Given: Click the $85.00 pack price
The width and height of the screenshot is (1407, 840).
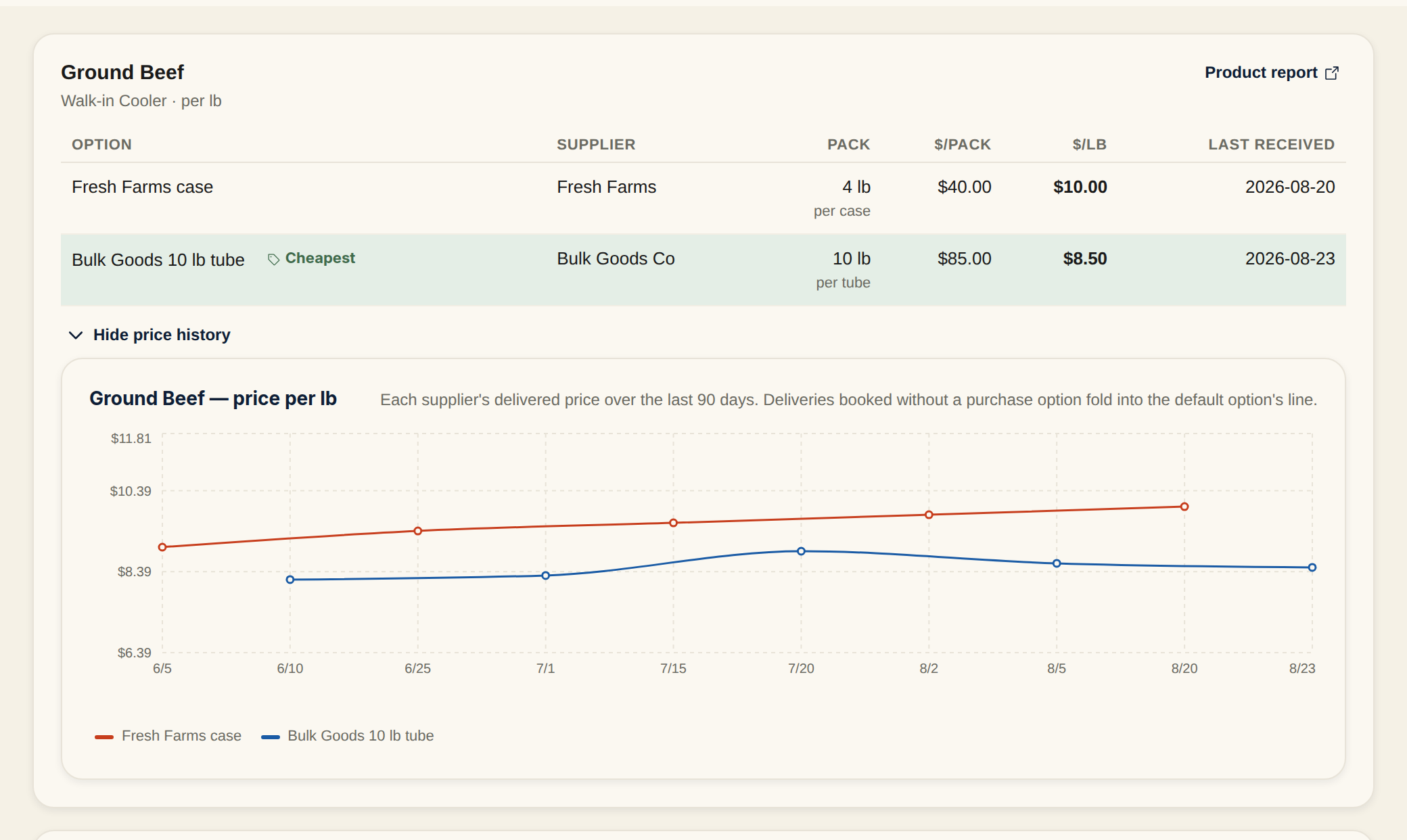Looking at the screenshot, I should (964, 259).
